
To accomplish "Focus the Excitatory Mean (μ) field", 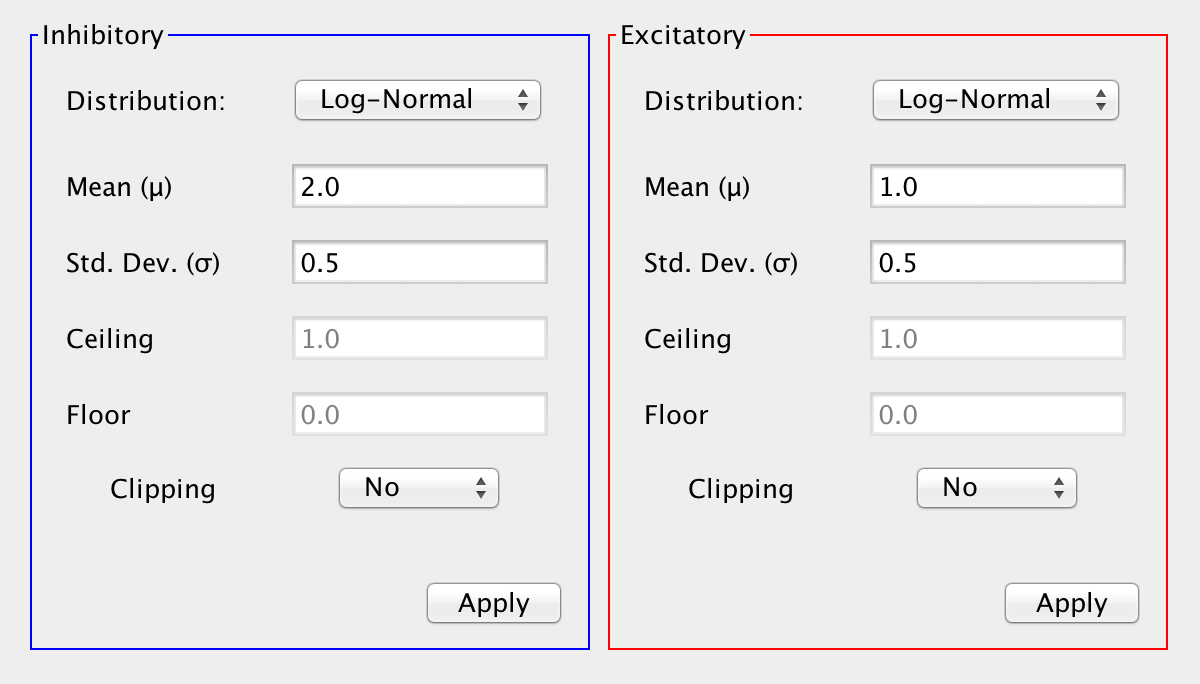I will click(998, 187).
